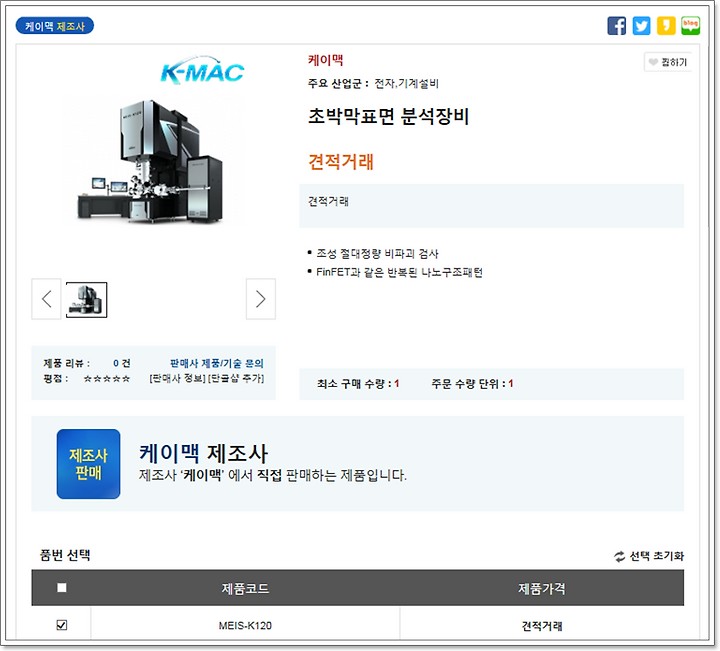Click the 최소 구매 수량 label
720x651 pixels.
point(354,384)
